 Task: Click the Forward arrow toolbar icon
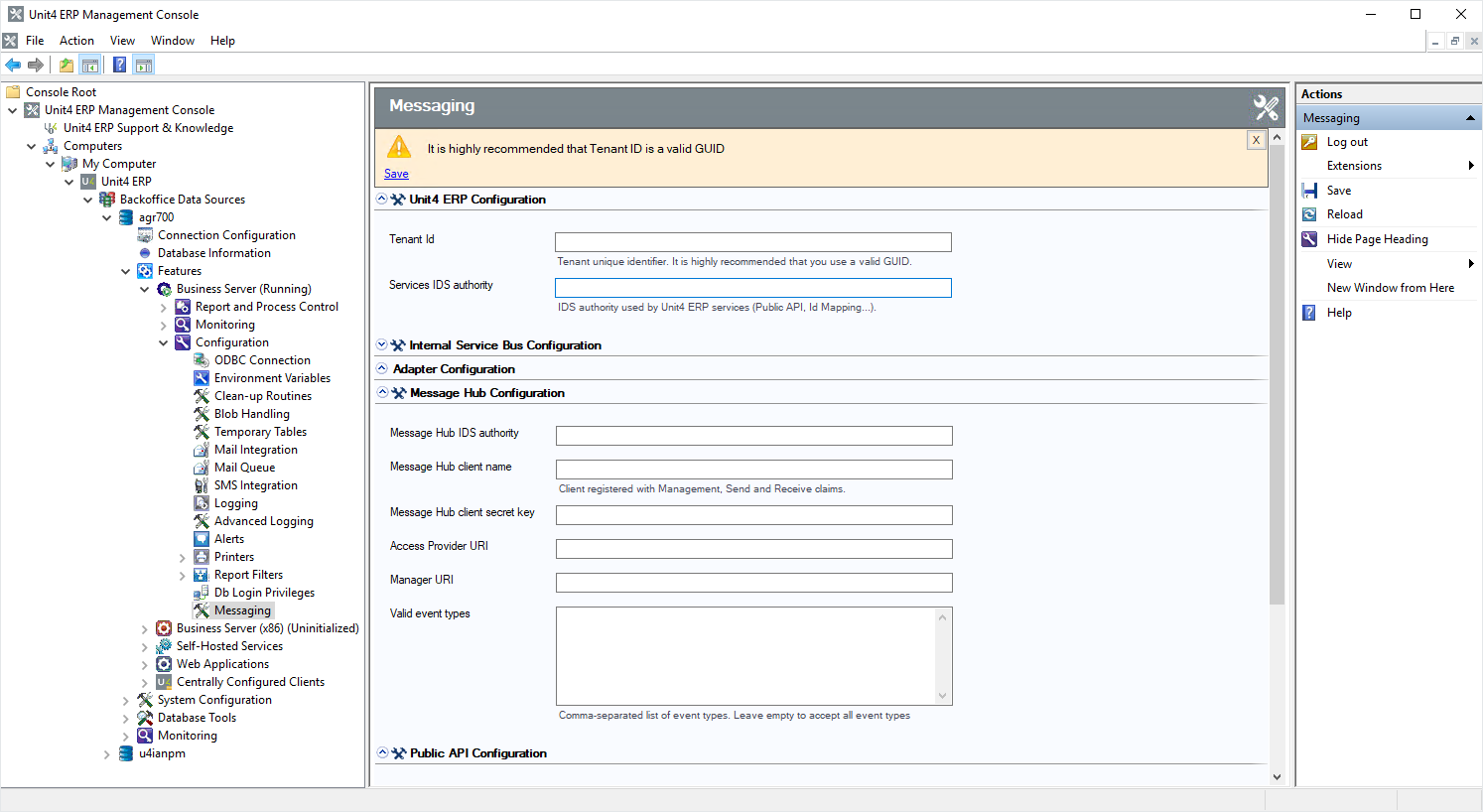click(x=36, y=66)
